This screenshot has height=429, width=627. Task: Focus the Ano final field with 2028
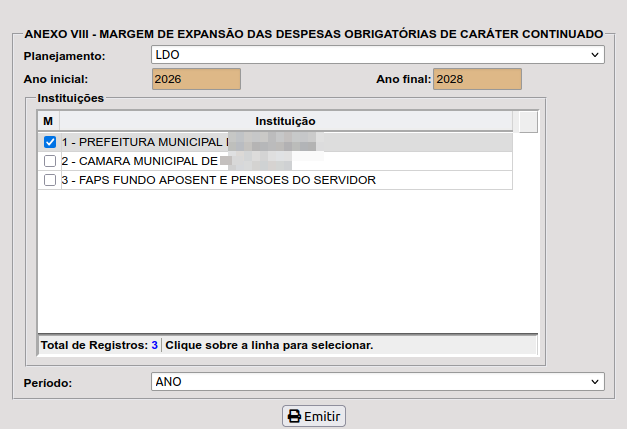click(x=477, y=78)
